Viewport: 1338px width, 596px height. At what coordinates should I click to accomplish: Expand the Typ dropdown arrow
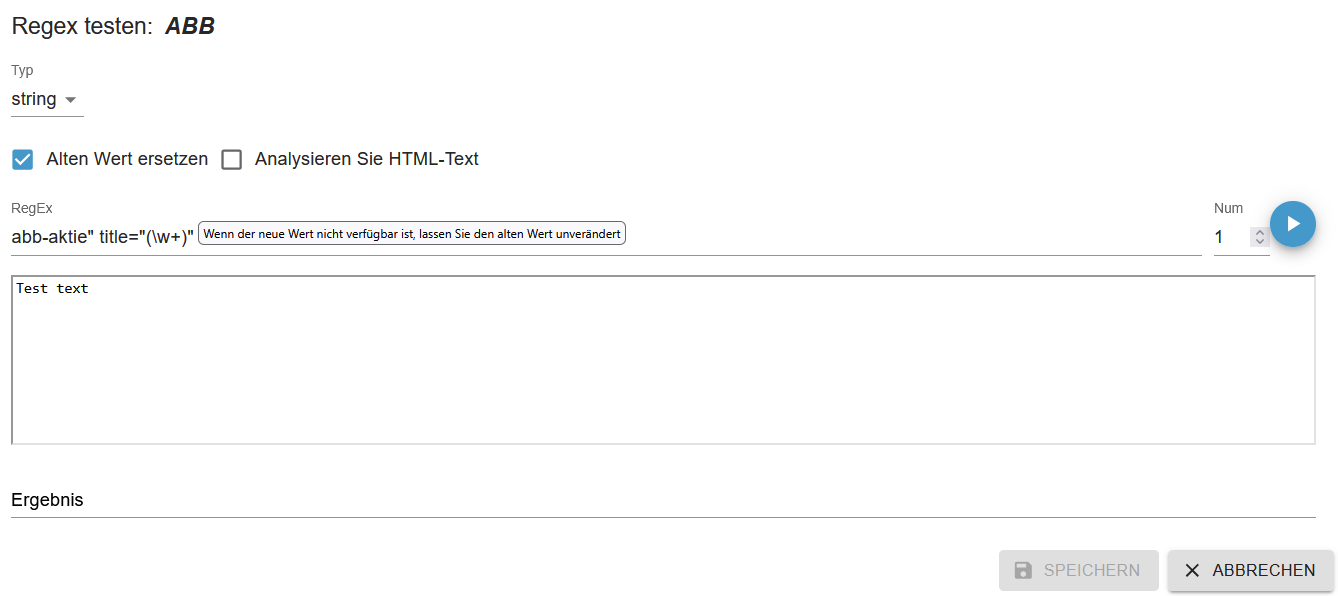click(70, 100)
